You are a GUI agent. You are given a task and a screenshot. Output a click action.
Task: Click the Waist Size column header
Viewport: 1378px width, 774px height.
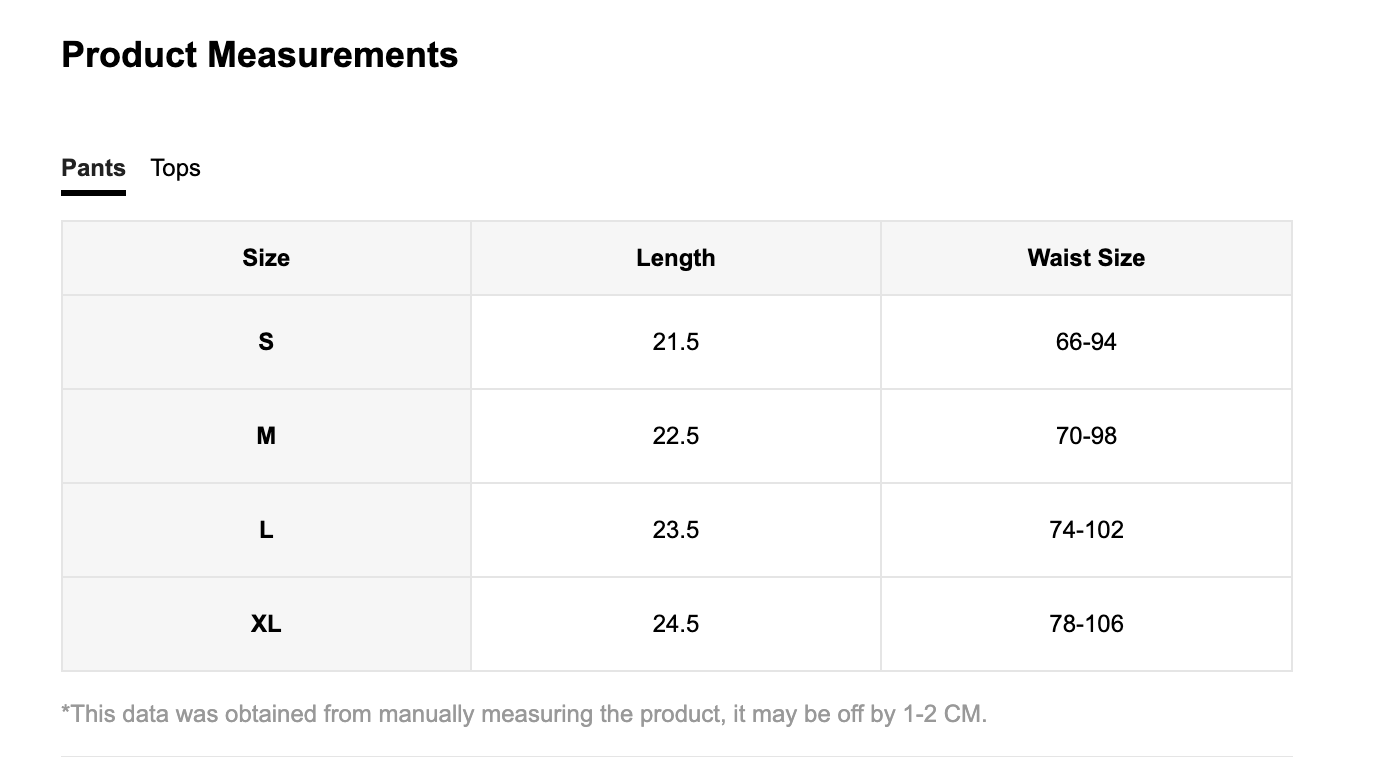coord(1086,258)
